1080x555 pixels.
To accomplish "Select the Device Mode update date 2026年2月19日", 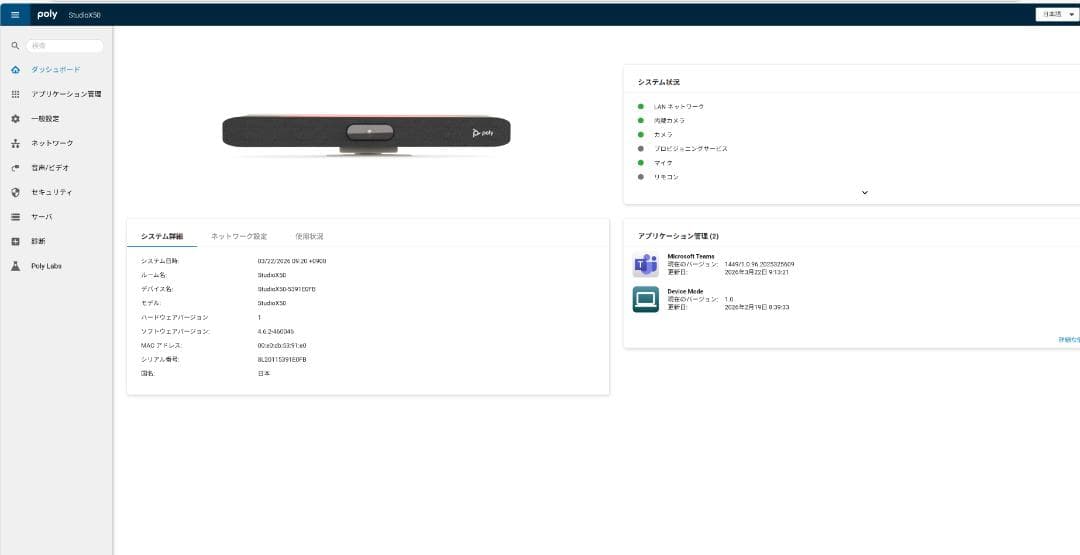I will click(x=757, y=307).
